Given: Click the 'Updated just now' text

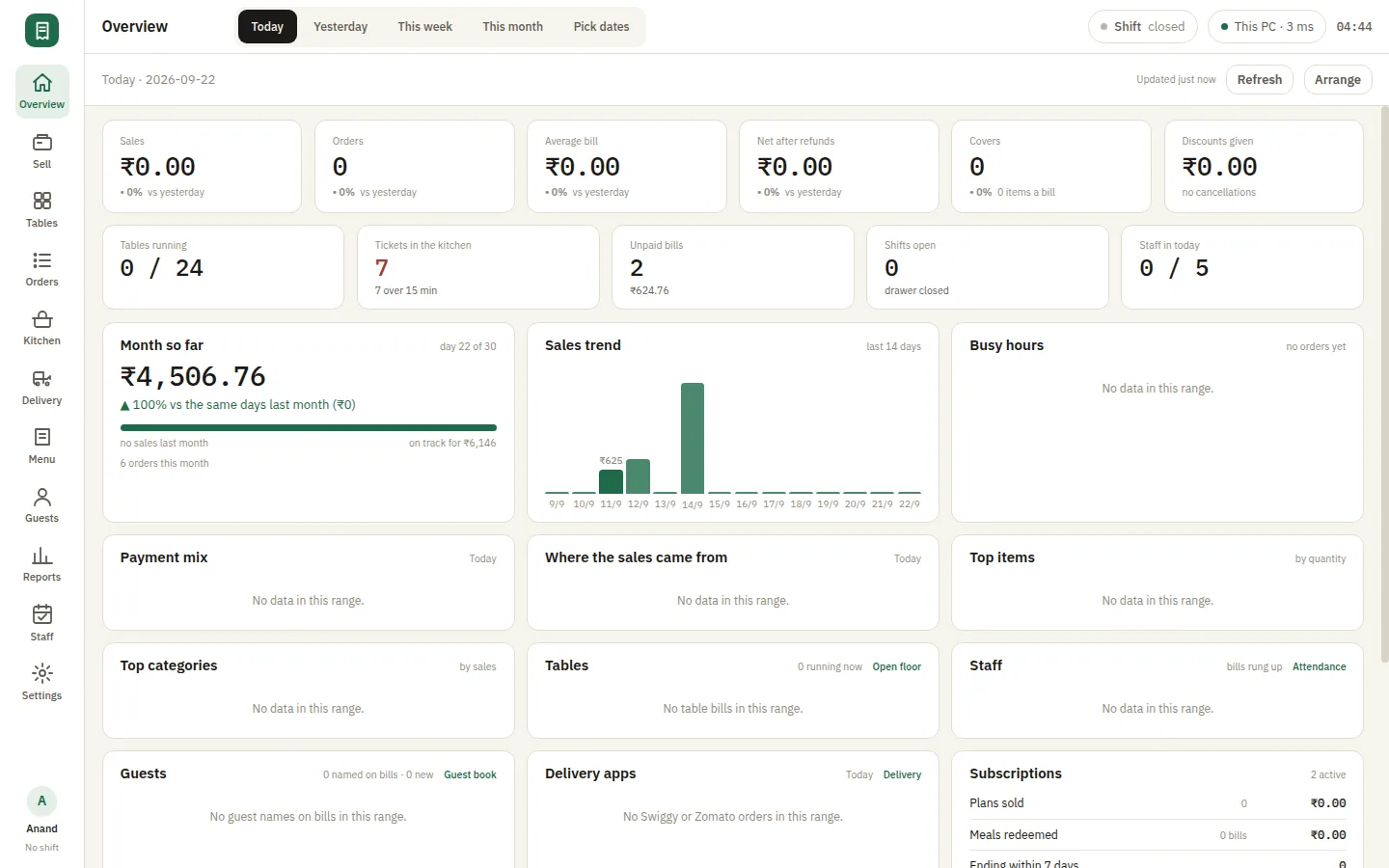Looking at the screenshot, I should coord(1176,80).
